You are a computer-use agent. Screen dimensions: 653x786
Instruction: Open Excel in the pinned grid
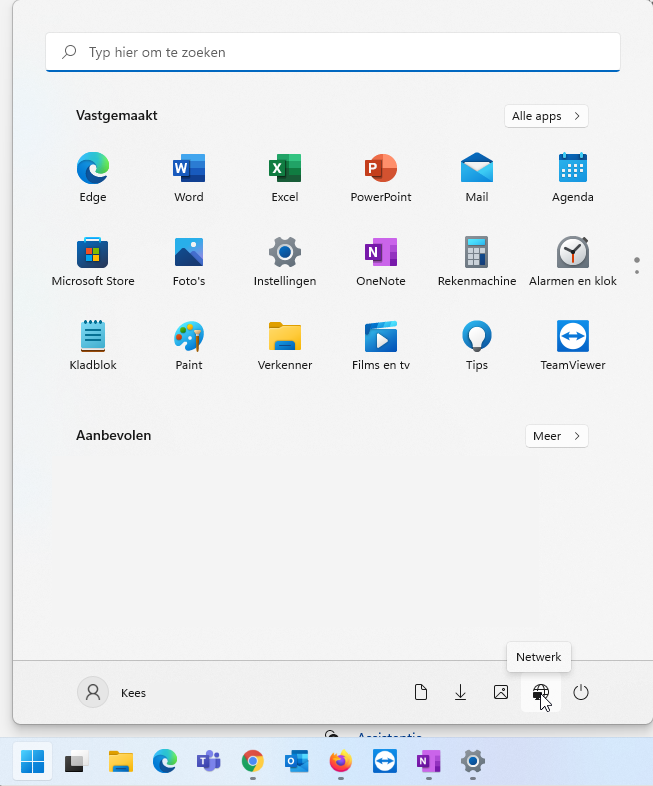pyautogui.click(x=285, y=177)
